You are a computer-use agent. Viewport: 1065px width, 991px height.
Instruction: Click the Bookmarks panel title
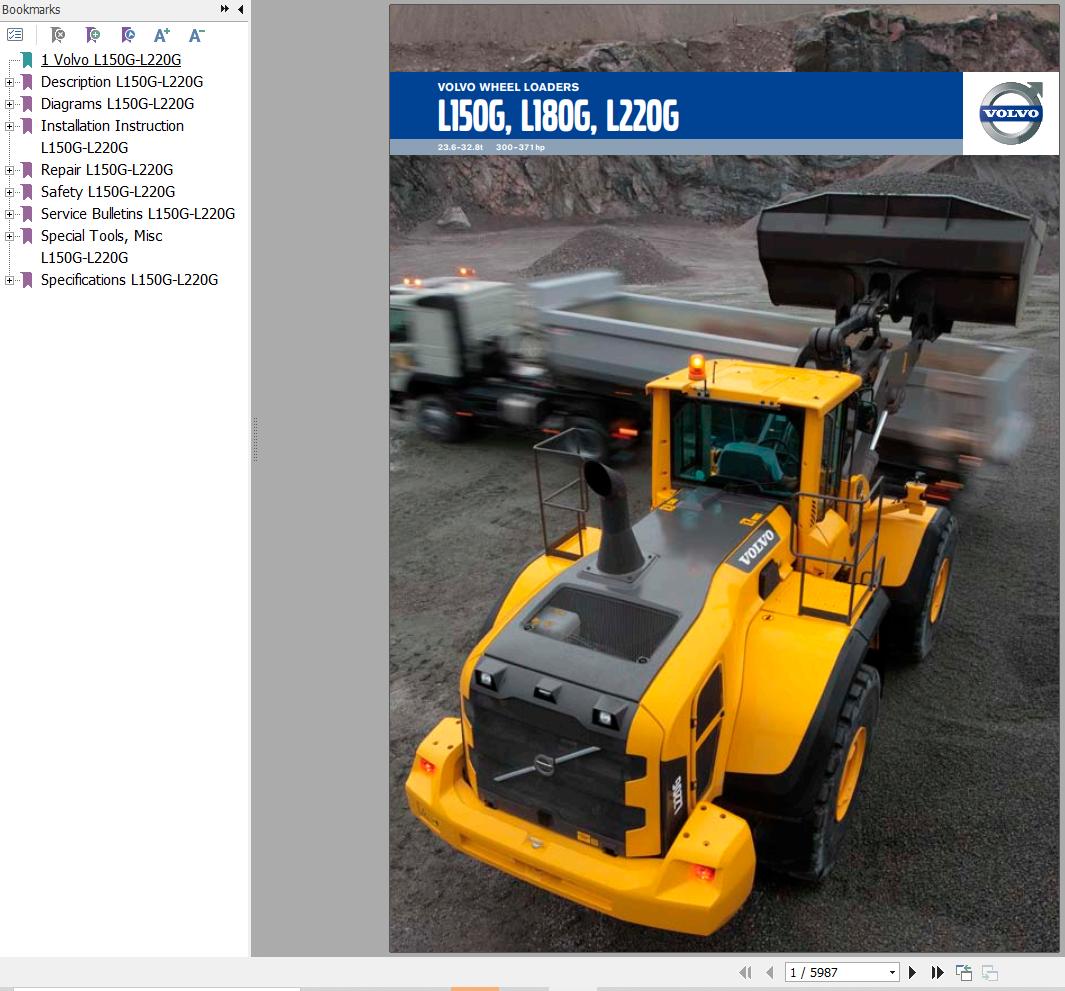(x=31, y=10)
